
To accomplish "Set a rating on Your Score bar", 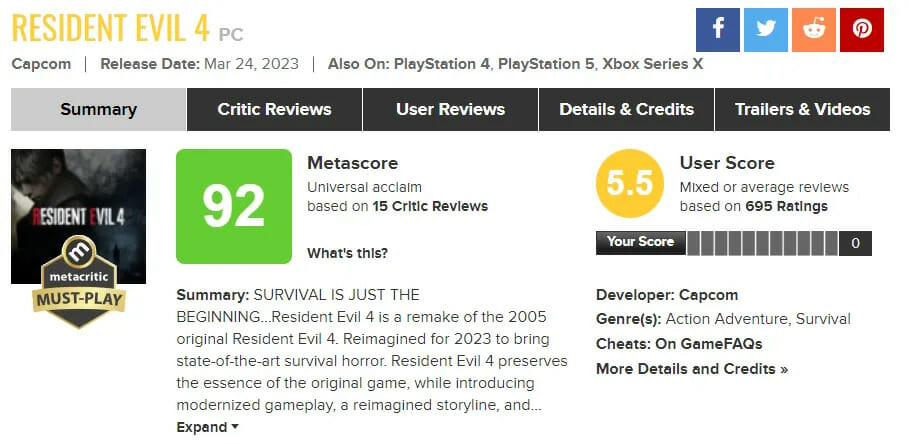I will coord(763,243).
